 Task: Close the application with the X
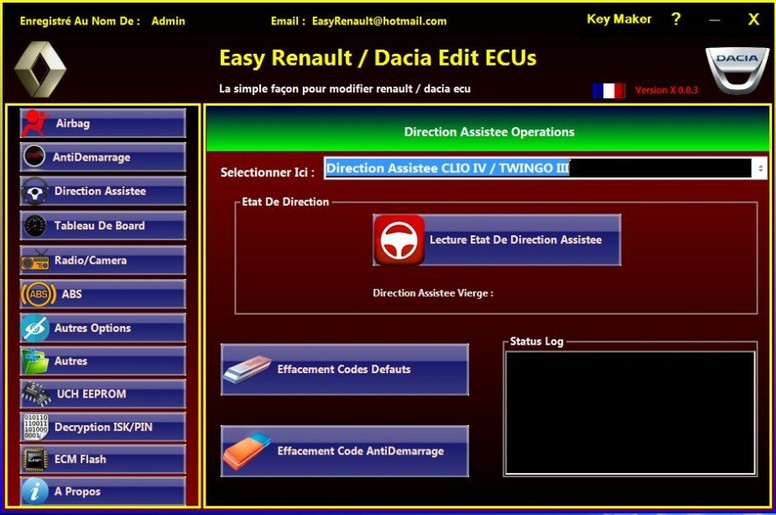[753, 19]
